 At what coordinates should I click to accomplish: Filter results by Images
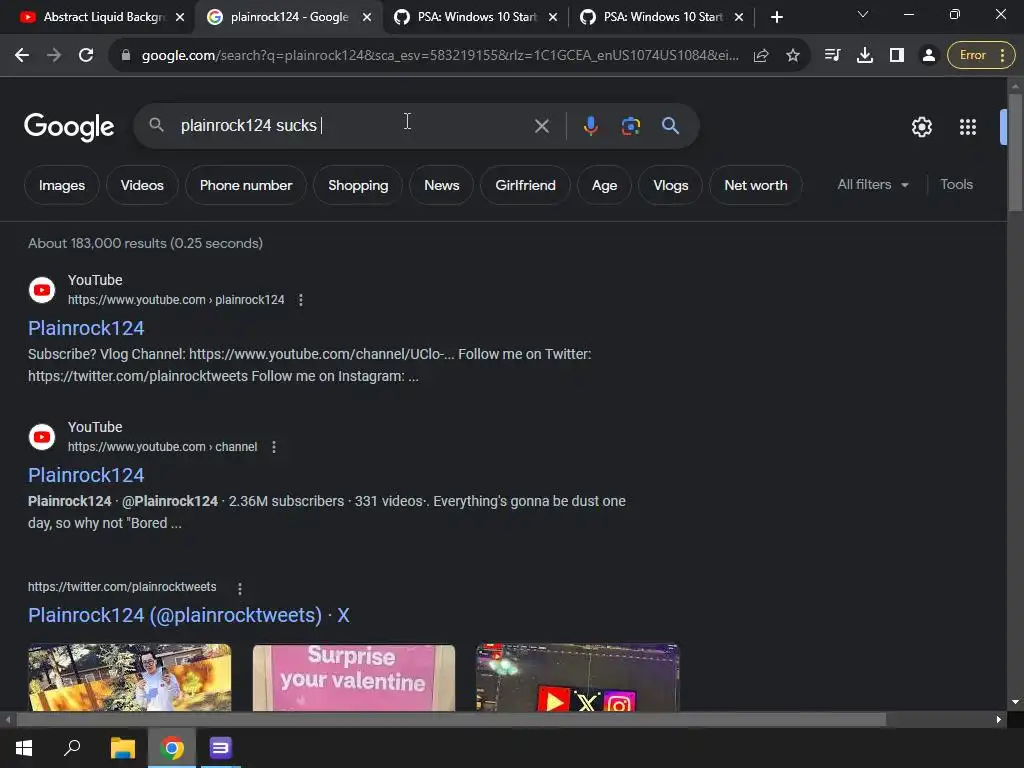point(61,185)
